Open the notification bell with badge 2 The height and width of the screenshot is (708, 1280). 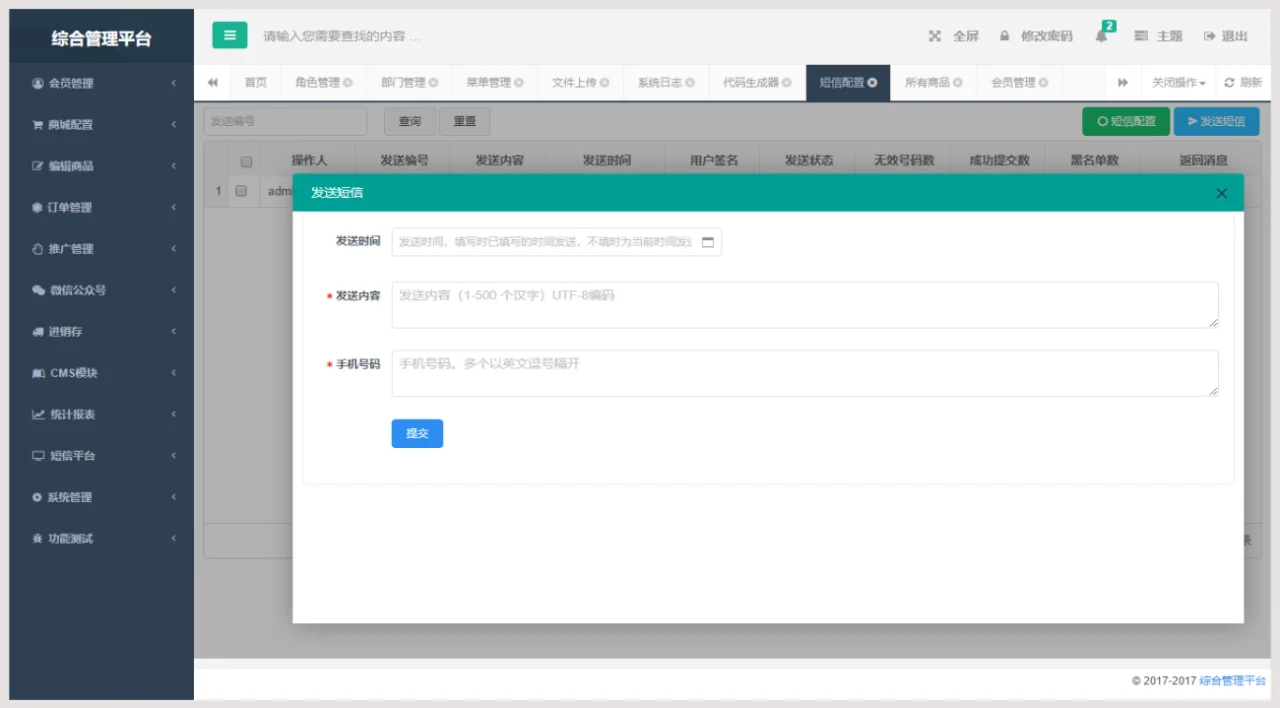point(1102,35)
